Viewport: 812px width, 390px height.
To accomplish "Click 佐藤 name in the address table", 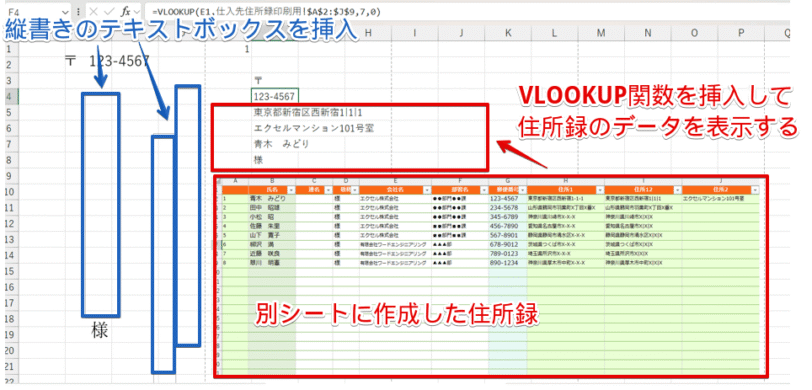I will (x=266, y=226).
